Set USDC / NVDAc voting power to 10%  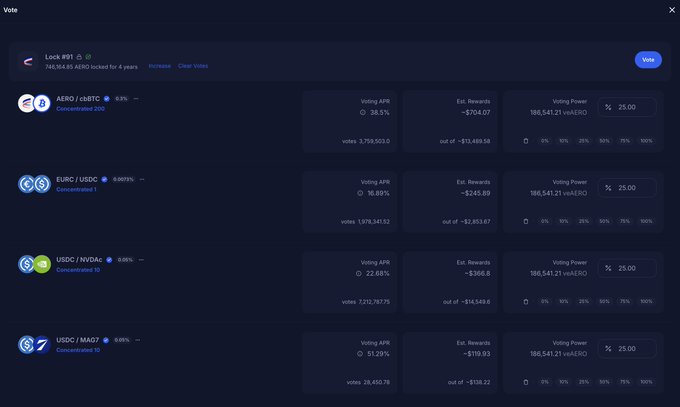564,302
